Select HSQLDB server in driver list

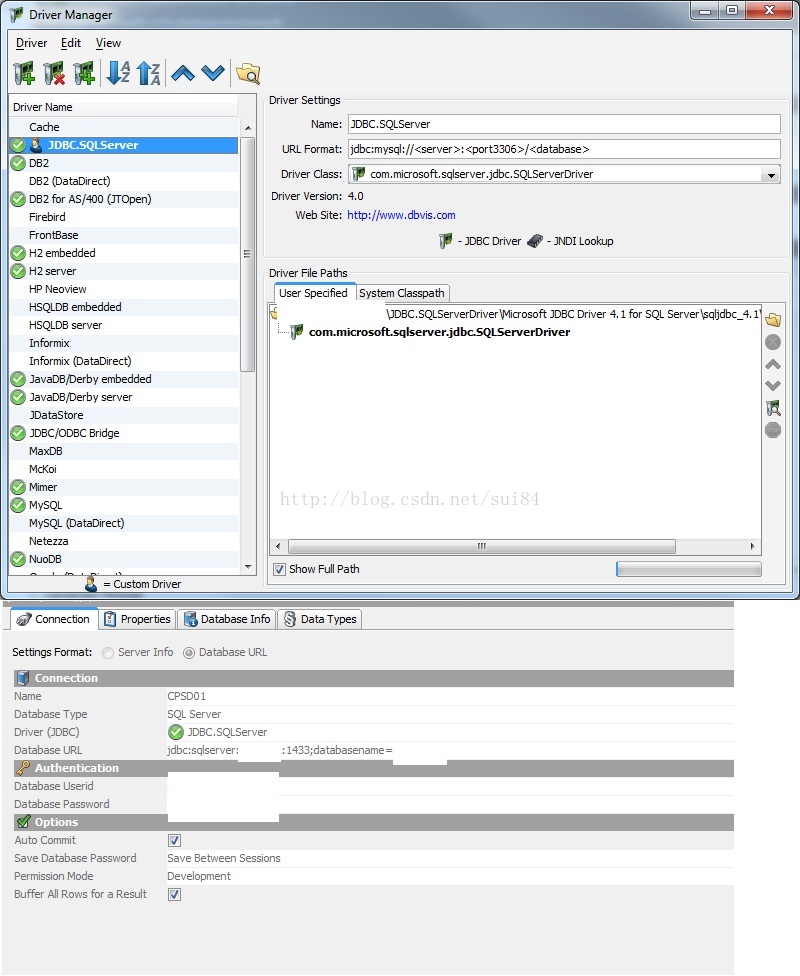(123, 325)
